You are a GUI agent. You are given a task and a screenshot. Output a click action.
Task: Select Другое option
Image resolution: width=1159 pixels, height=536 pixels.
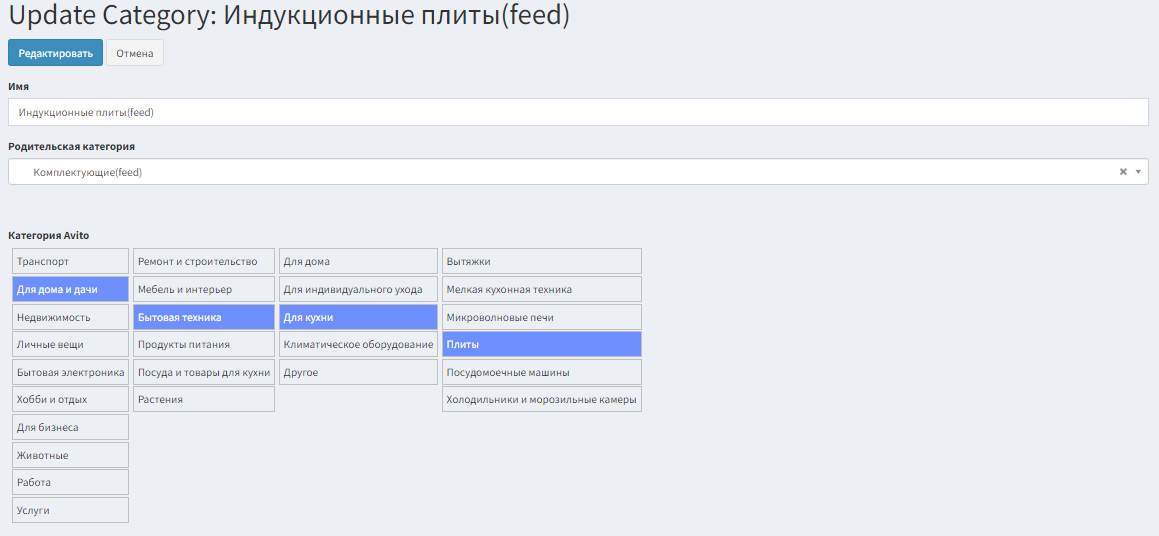[358, 372]
